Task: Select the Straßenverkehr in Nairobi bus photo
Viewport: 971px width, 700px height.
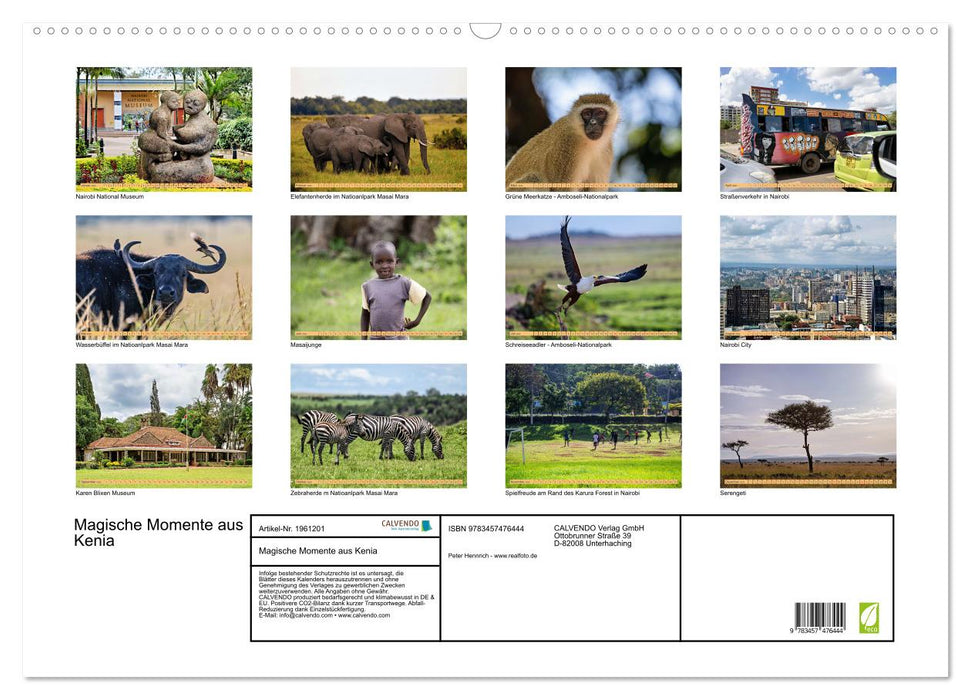Action: click(x=808, y=128)
